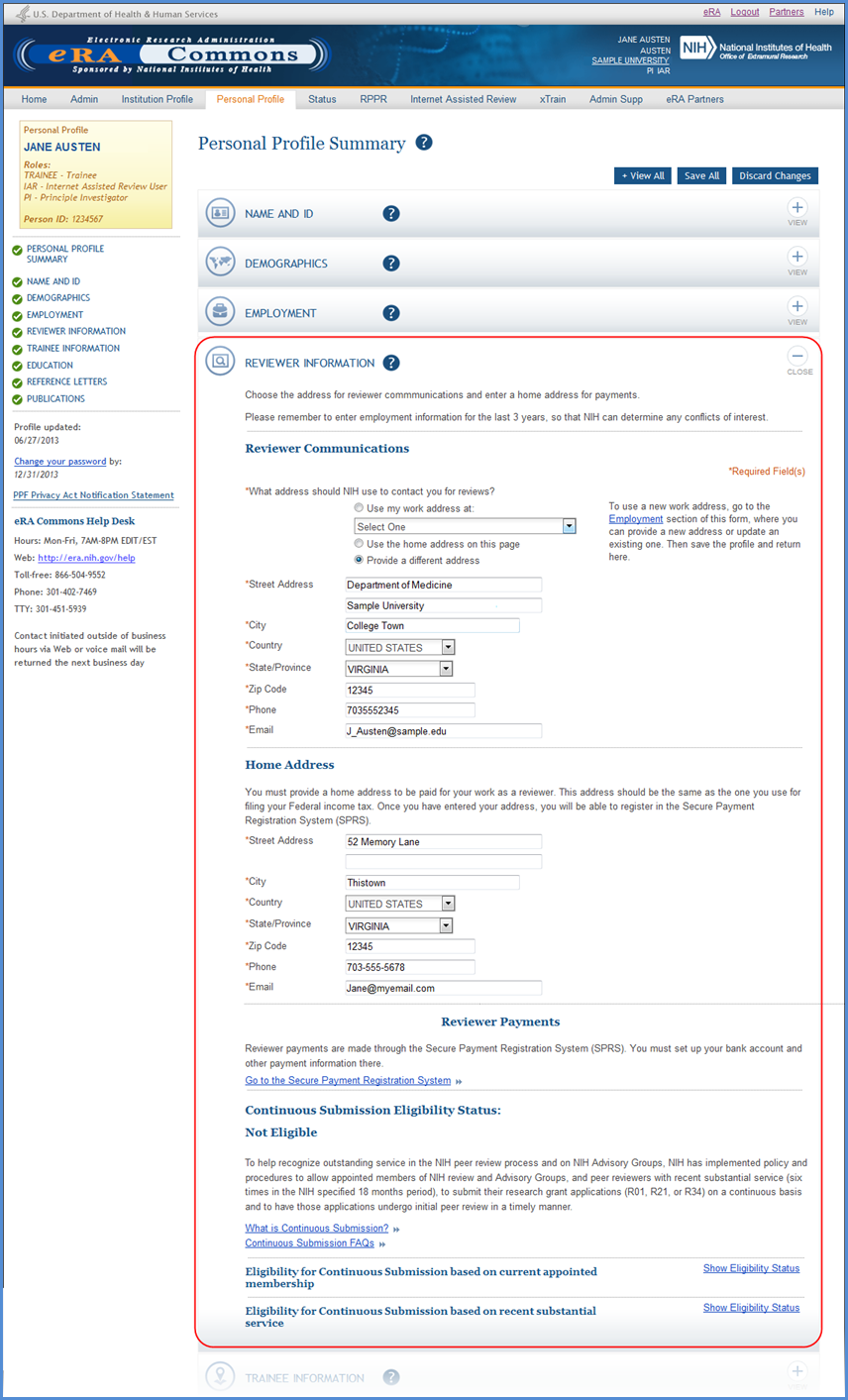Expand the Trainee Information section
This screenshot has width=848, height=1400.
click(x=797, y=1372)
